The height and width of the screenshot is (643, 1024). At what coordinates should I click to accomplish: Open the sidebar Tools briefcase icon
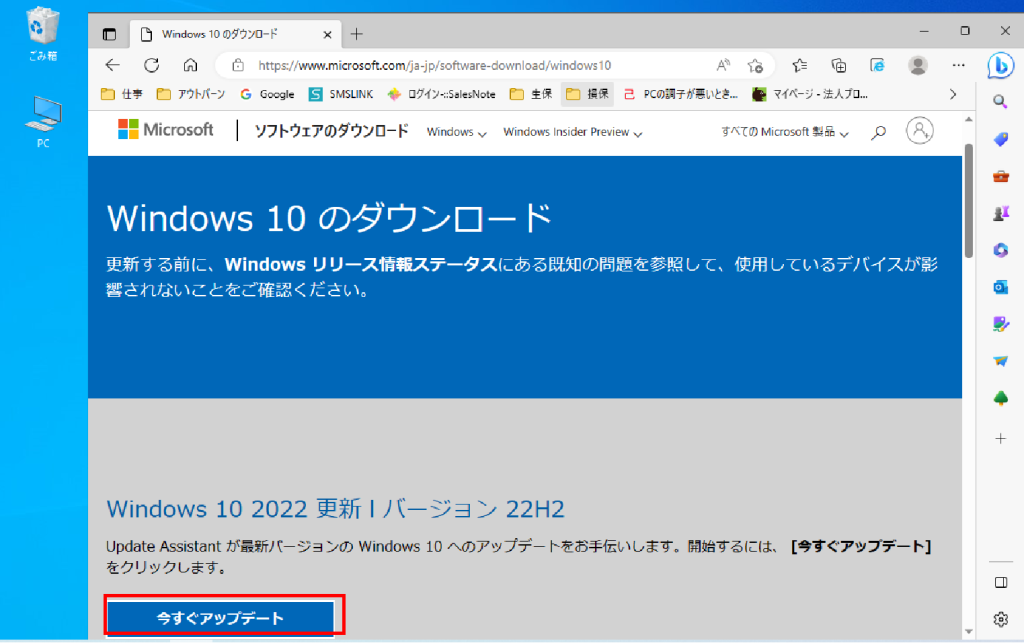coord(1000,176)
